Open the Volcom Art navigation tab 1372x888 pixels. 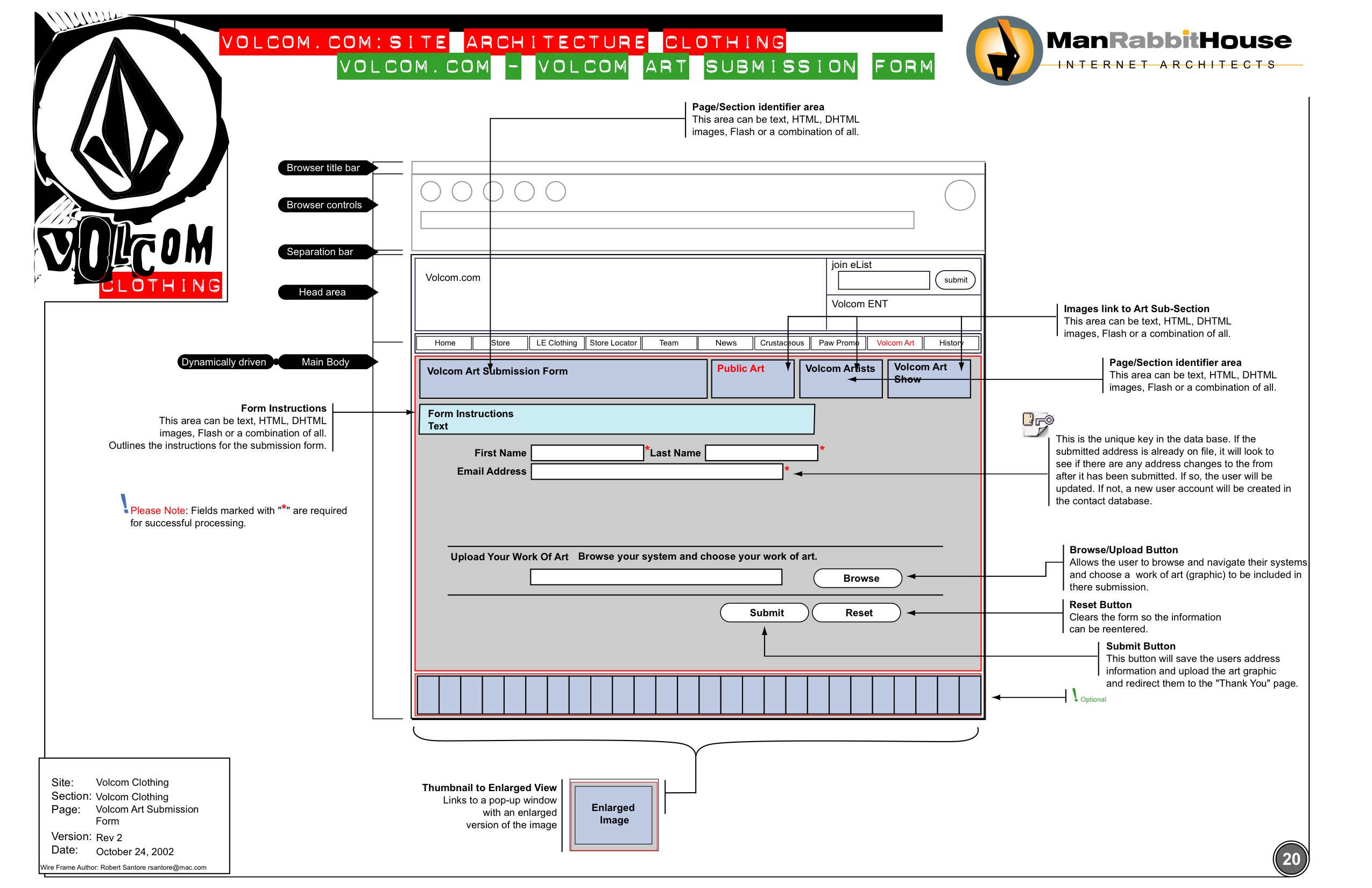[x=895, y=343]
